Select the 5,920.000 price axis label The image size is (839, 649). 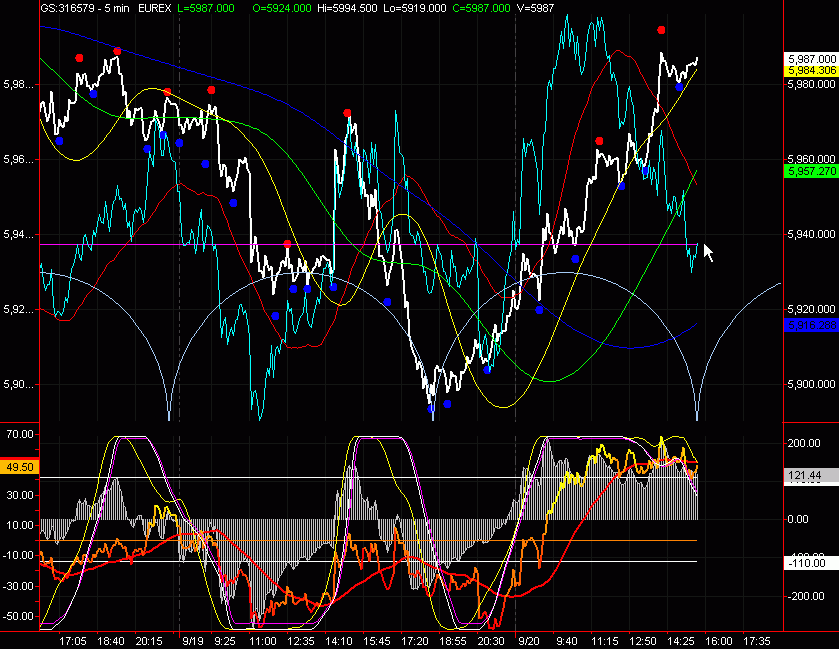[812, 309]
